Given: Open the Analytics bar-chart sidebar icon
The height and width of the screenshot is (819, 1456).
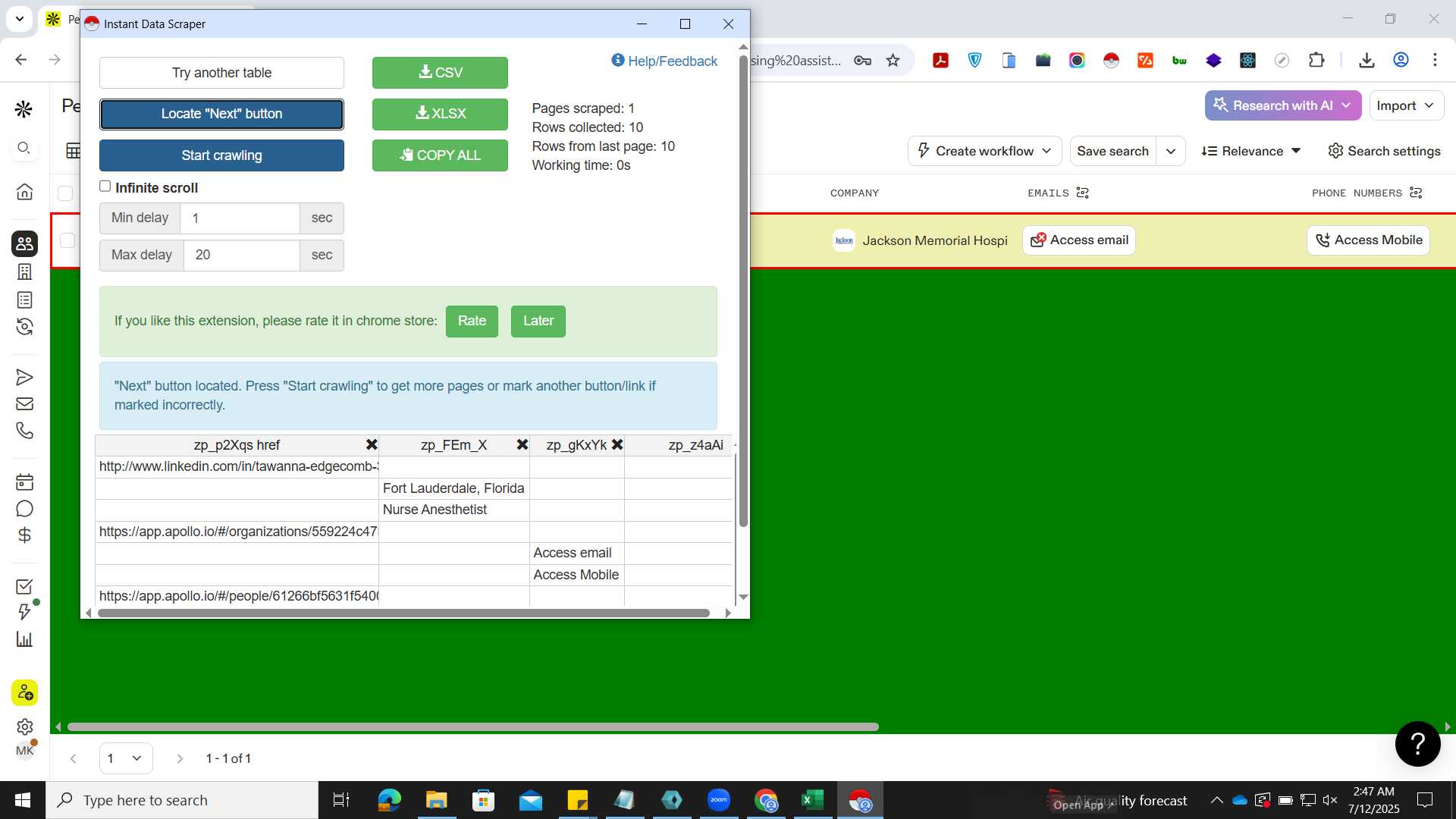Looking at the screenshot, I should [24, 639].
